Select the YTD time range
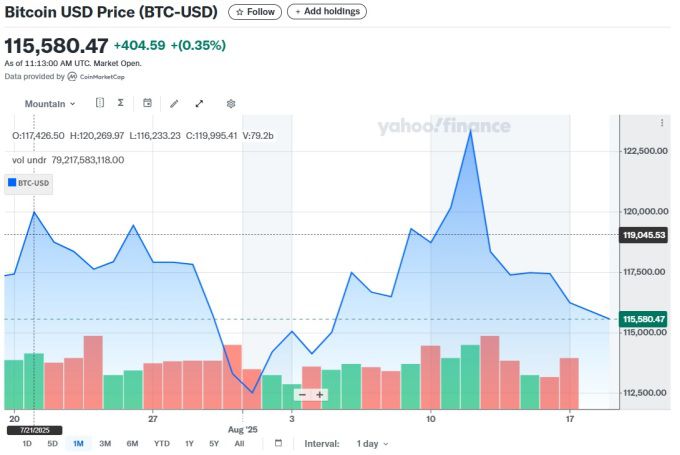Image resolution: width=680 pixels, height=455 pixels. tap(161, 443)
